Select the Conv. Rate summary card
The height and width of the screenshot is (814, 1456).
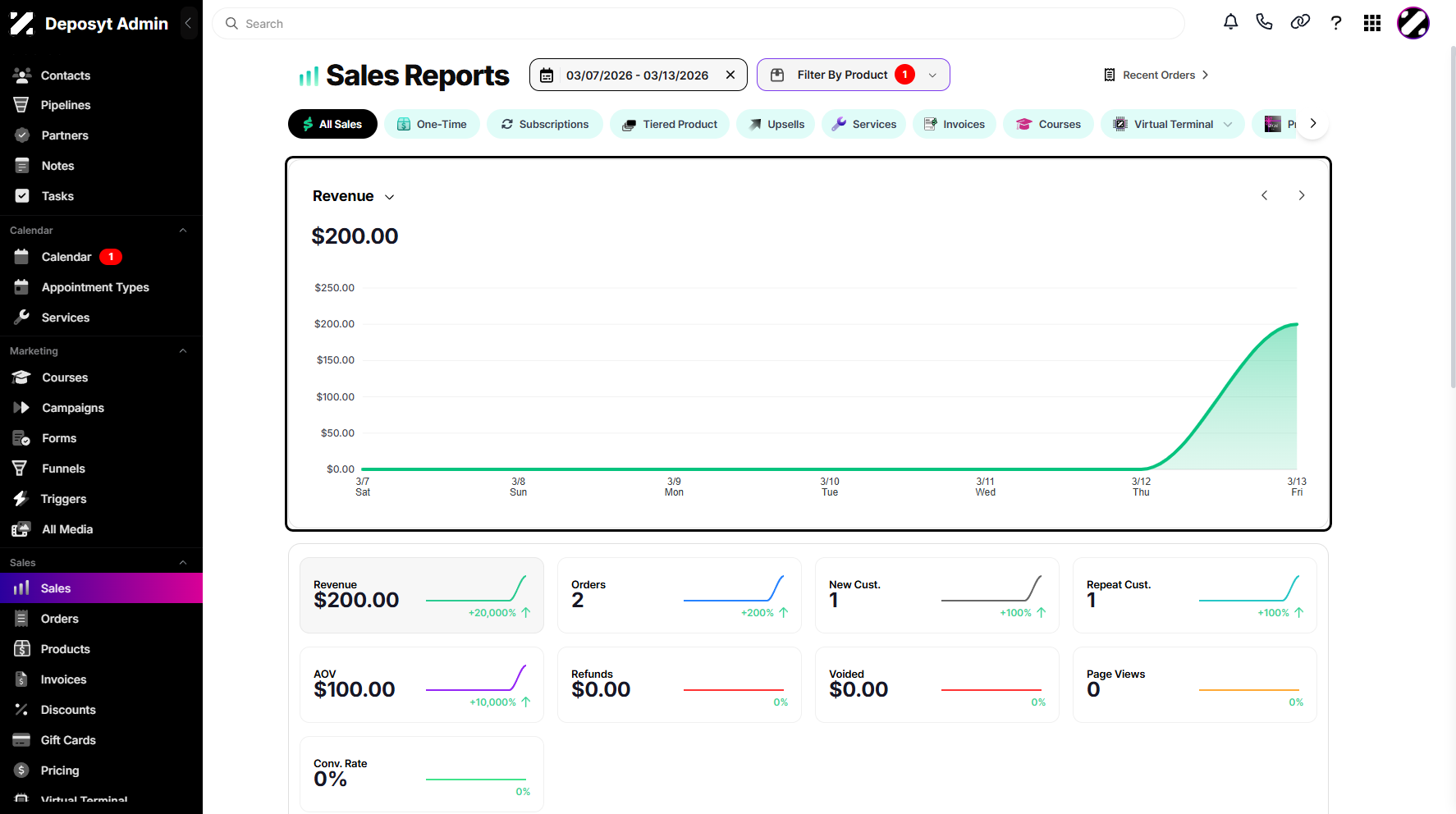(x=422, y=775)
